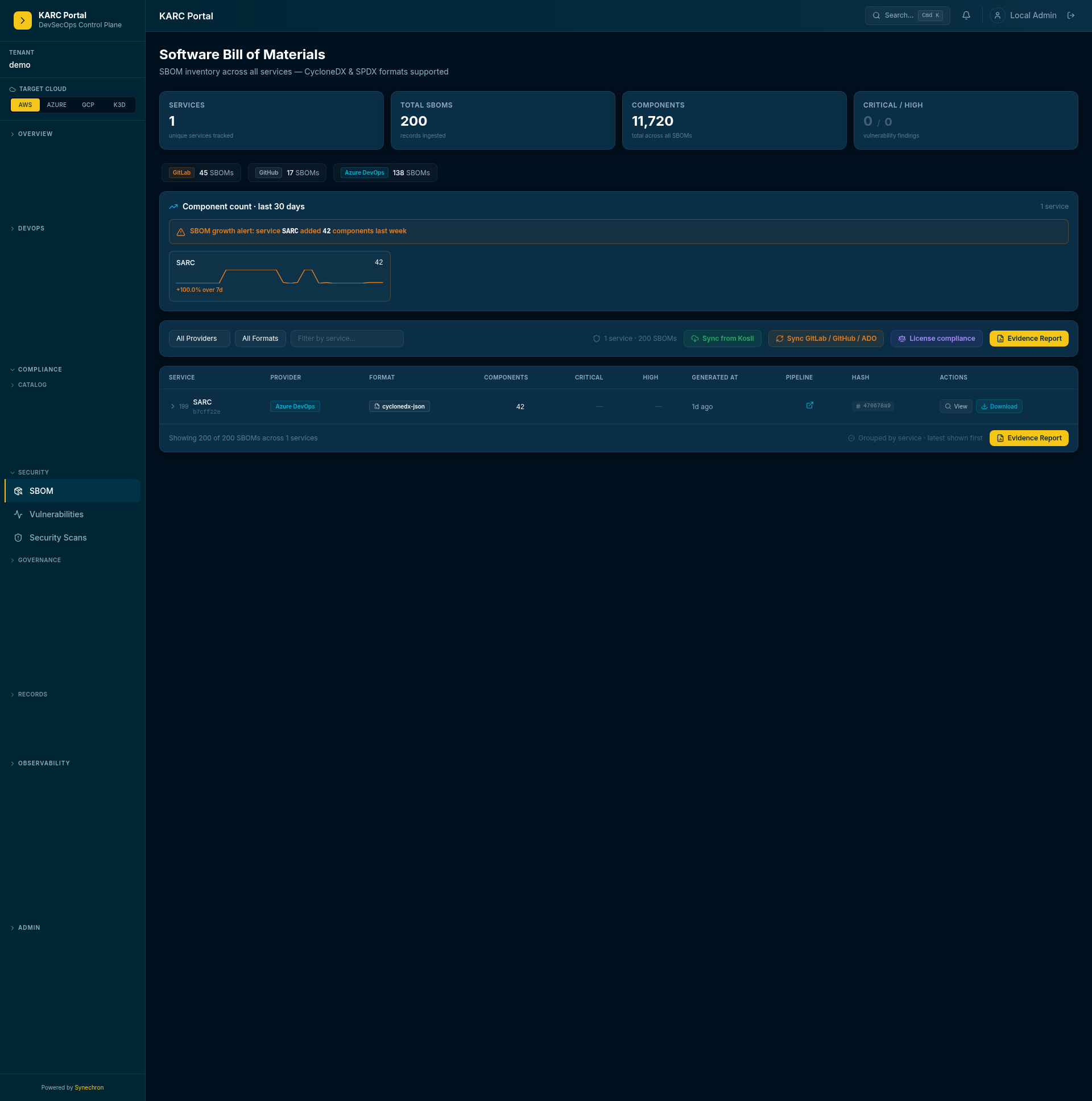
Task: Click the user avatar icon
Action: point(998,16)
